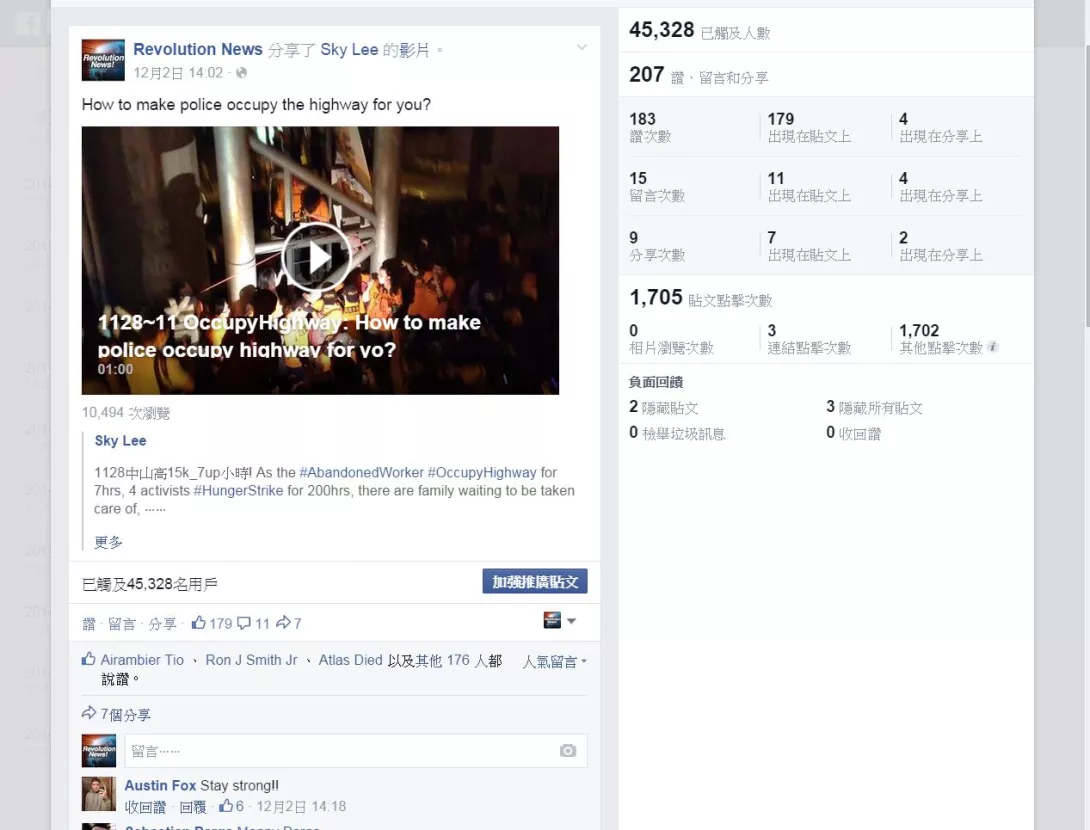Image resolution: width=1090 pixels, height=830 pixels.
Task: Click 1,705 貼文點擊次數 stat
Action: click(701, 298)
